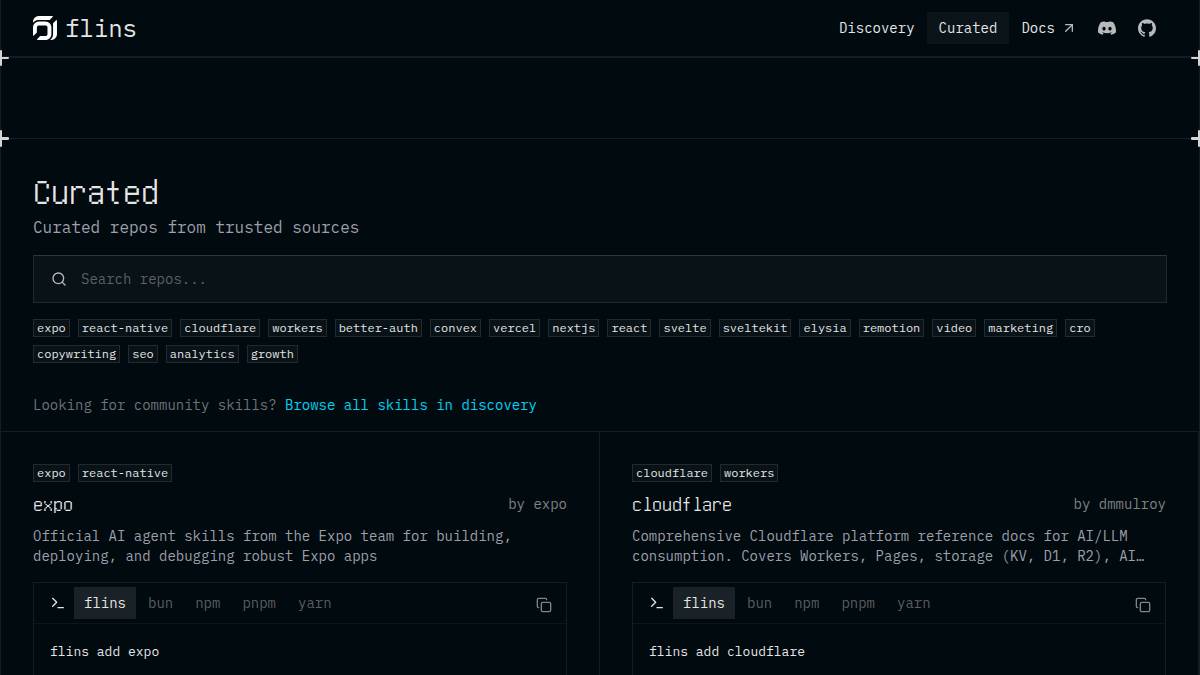Select the bun tab on expo card
Viewport: 1200px width, 675px height.
[x=160, y=603]
